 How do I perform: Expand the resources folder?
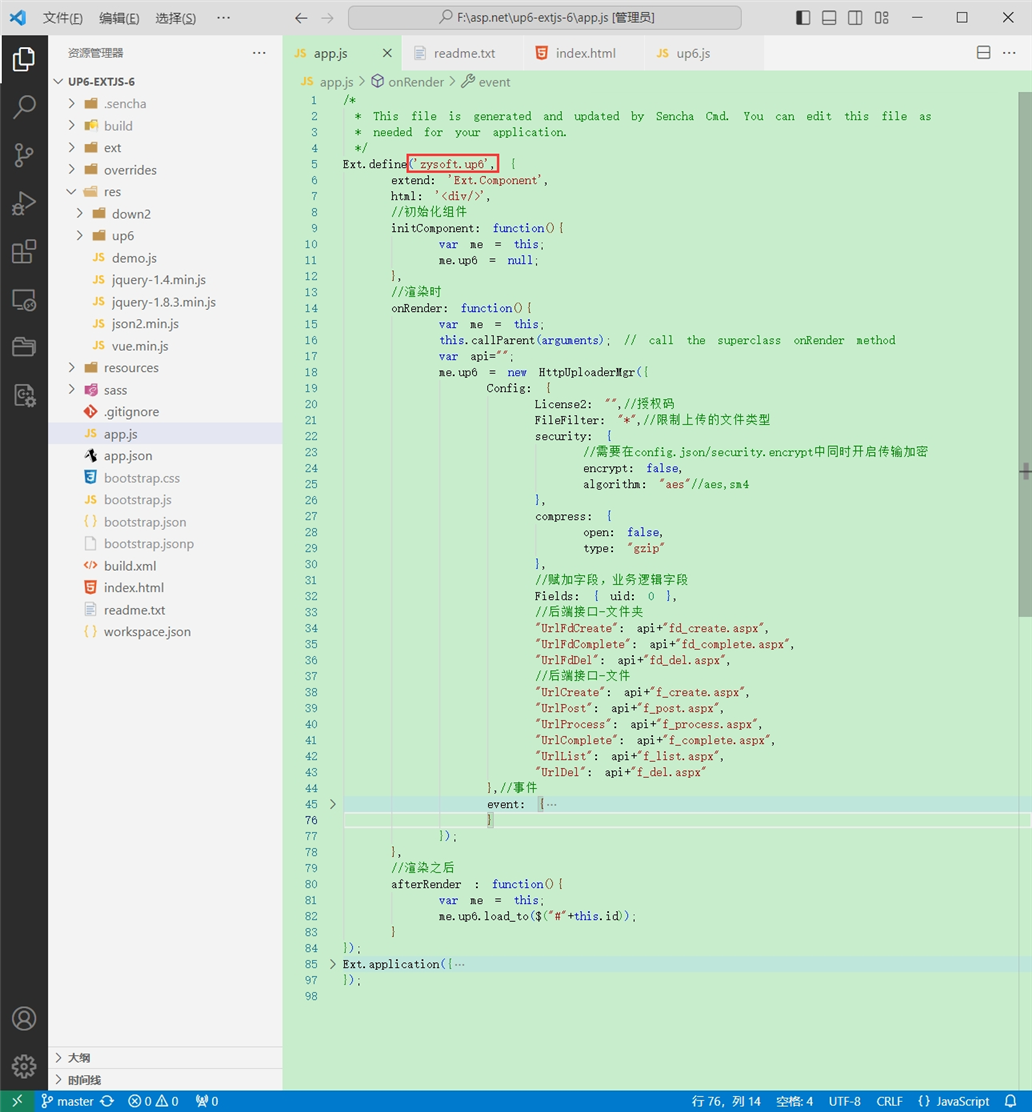pyautogui.click(x=130, y=368)
